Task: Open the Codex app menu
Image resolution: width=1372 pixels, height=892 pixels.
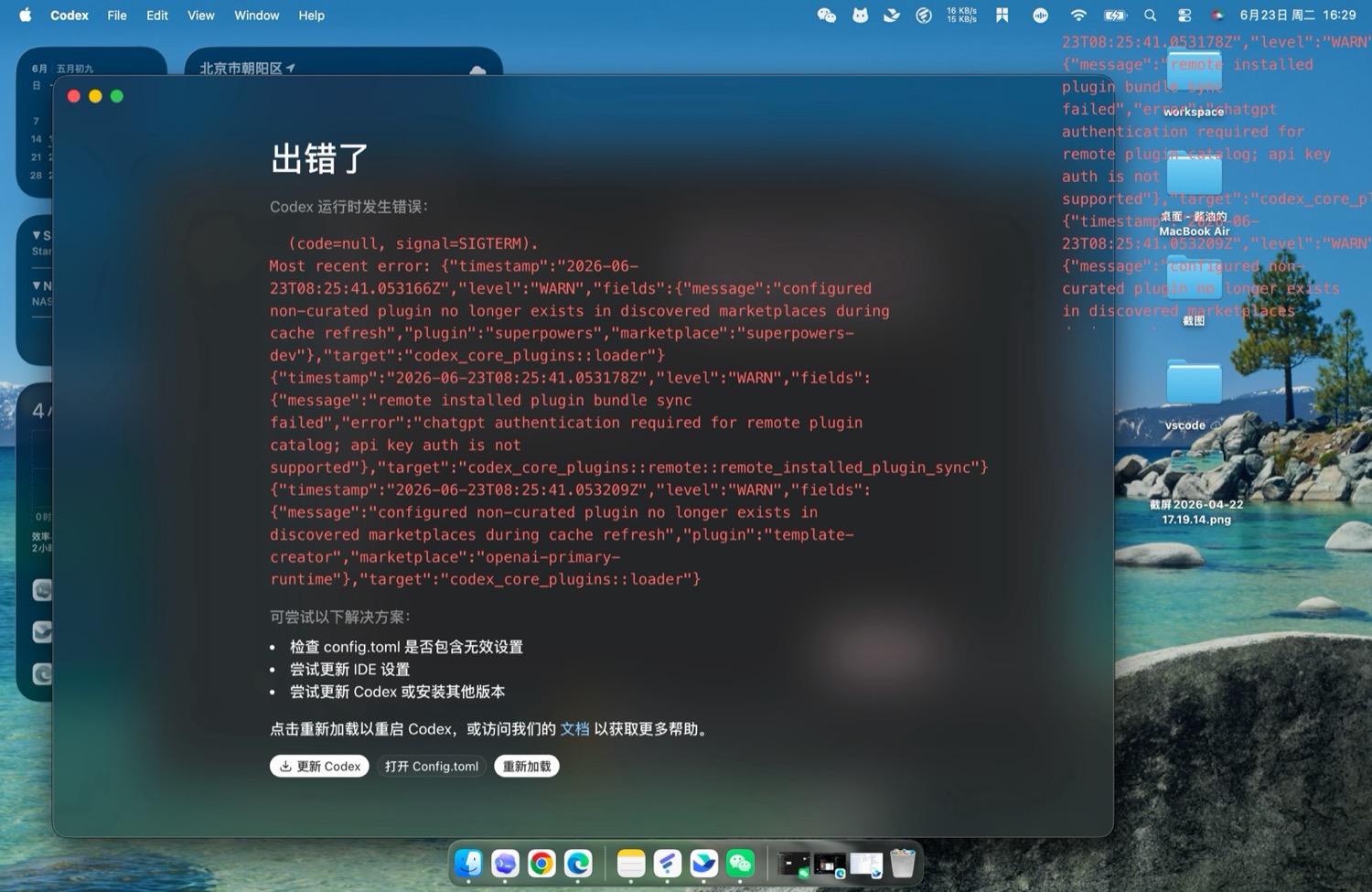Action: 70,16
